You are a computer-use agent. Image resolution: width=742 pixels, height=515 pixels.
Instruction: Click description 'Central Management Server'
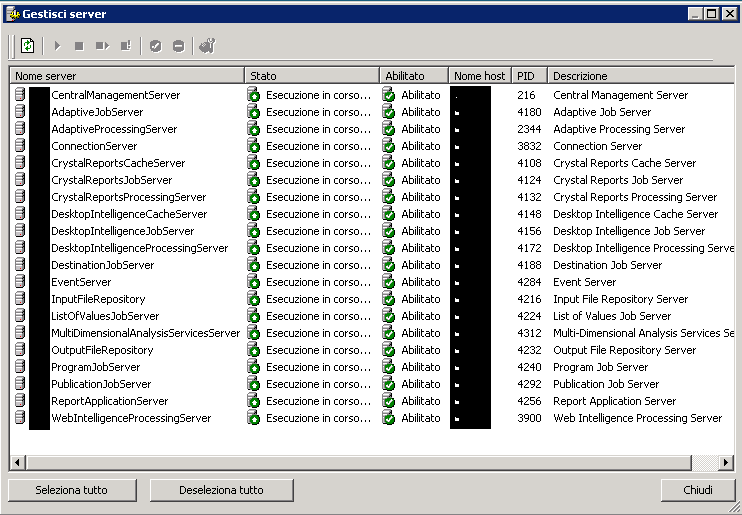point(620,95)
